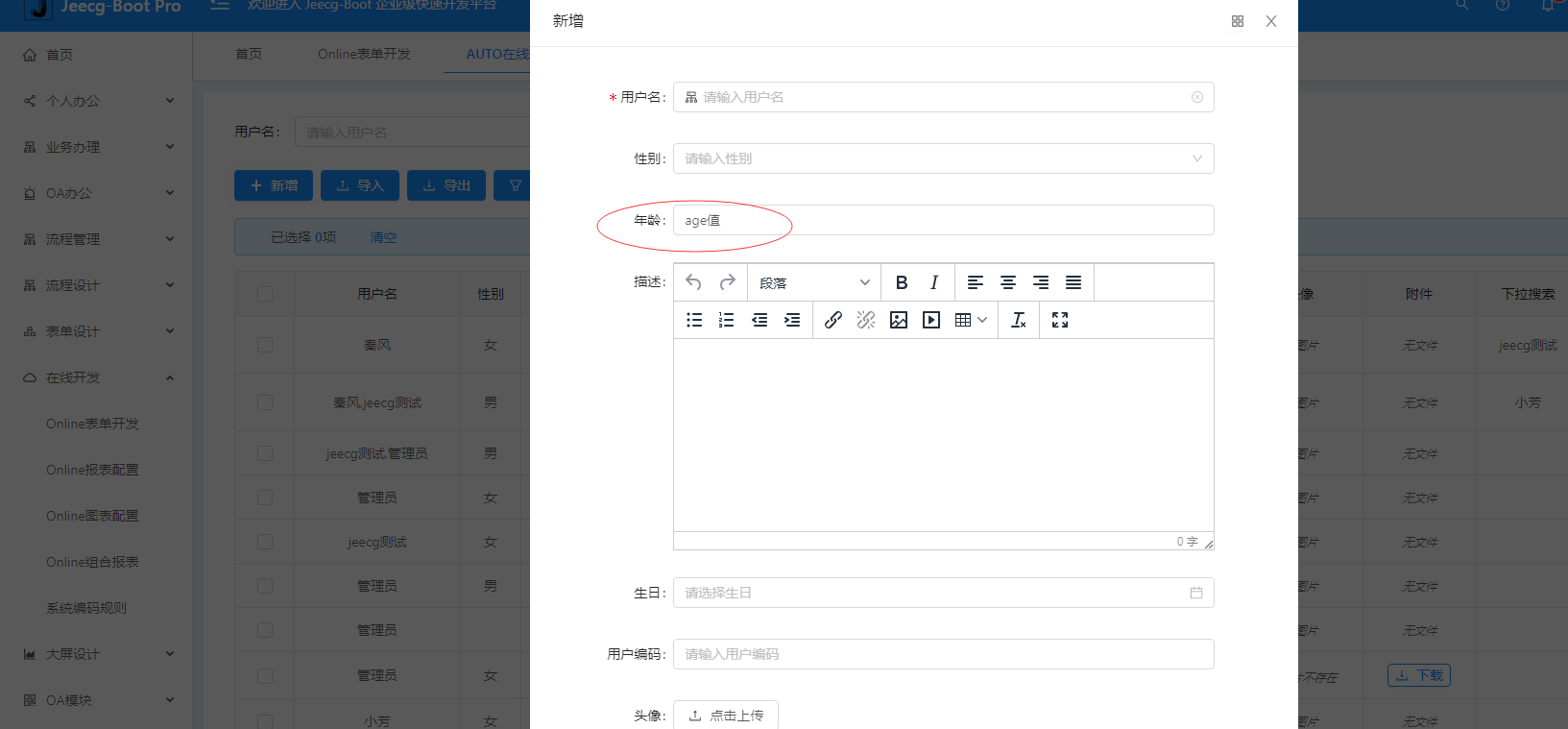
Task: Click the undo icon in description editor
Action: click(694, 282)
